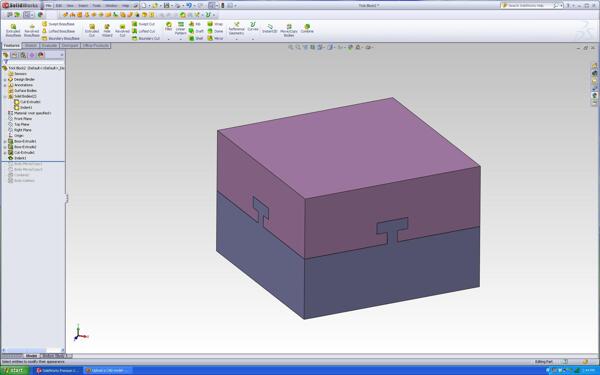Open the Hole Wizard tool

click(107, 30)
